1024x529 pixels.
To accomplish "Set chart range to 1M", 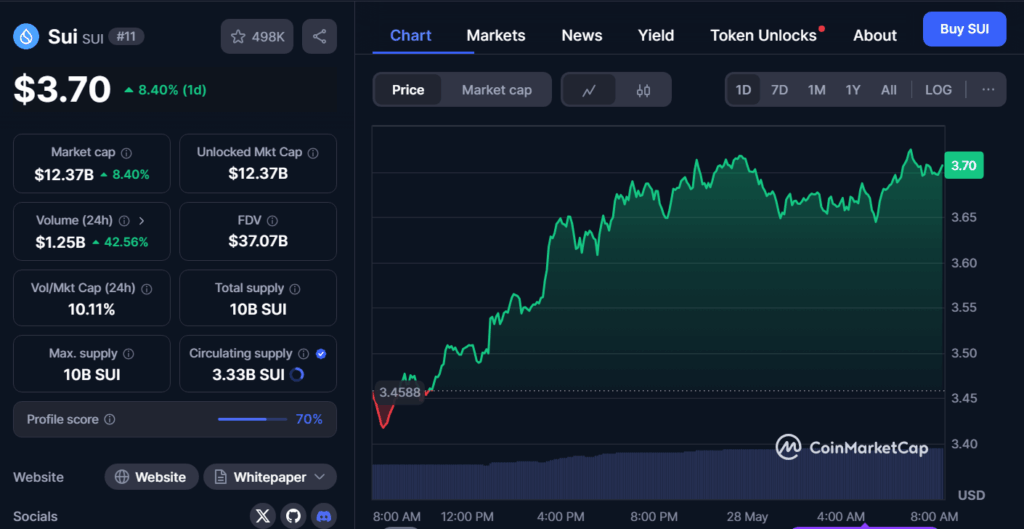I will click(816, 90).
